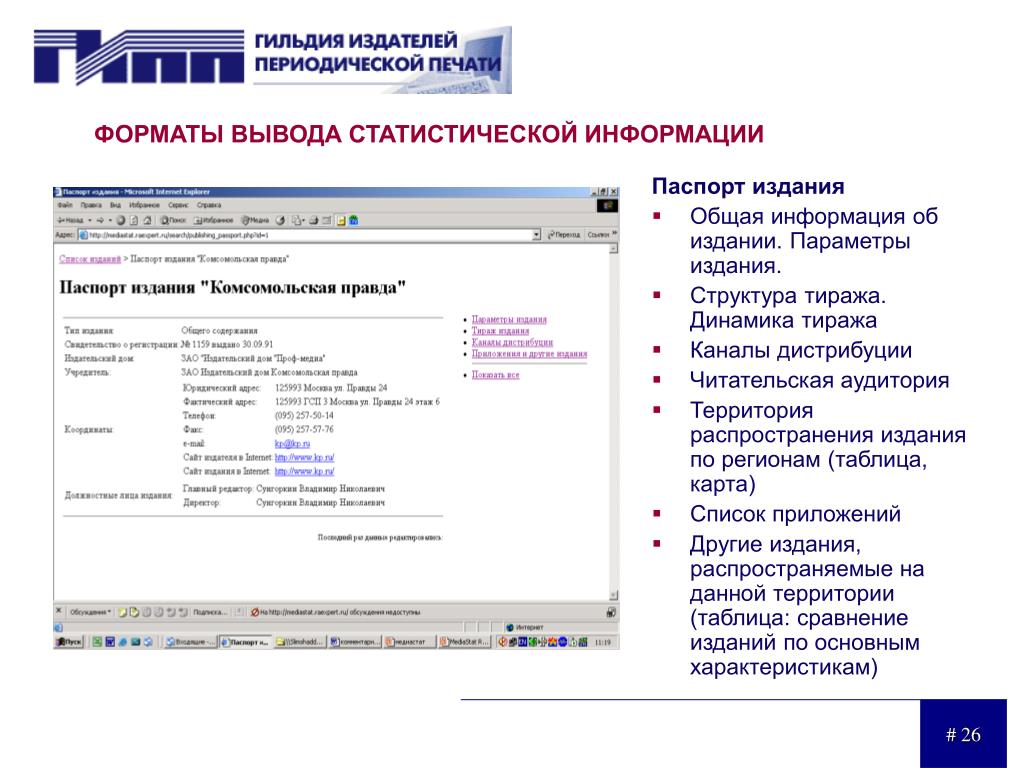Open the address bar history dropdown

click(536, 234)
